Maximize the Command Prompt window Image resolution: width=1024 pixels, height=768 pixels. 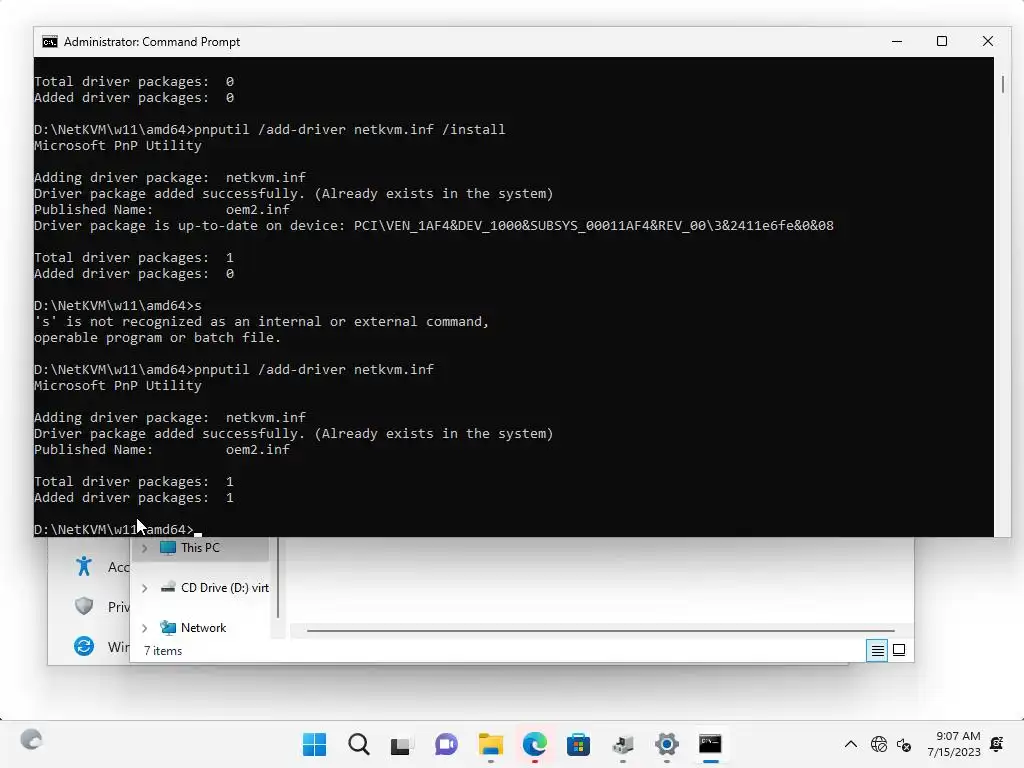(x=942, y=41)
